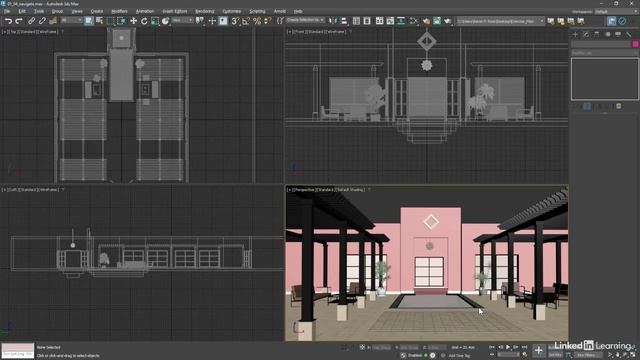Toggle Auto Key mode
Viewport: 640px width, 360px height.
[555, 348]
